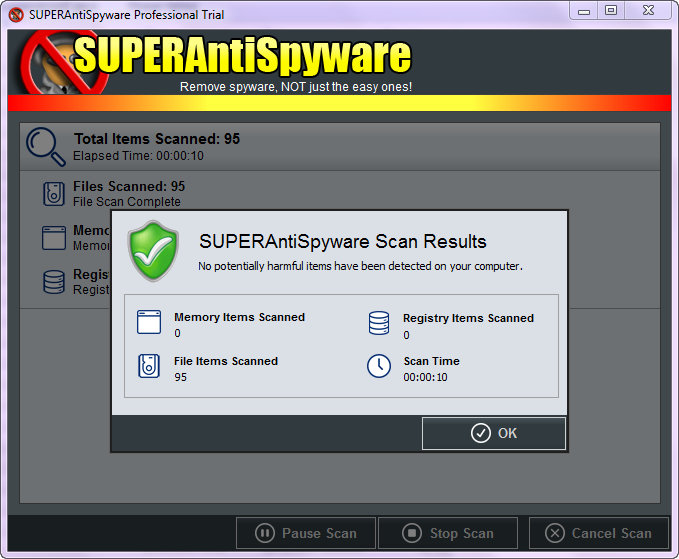This screenshot has height=559, width=679.
Task: Select the 'File Items Scanned' label
Action: tap(226, 361)
